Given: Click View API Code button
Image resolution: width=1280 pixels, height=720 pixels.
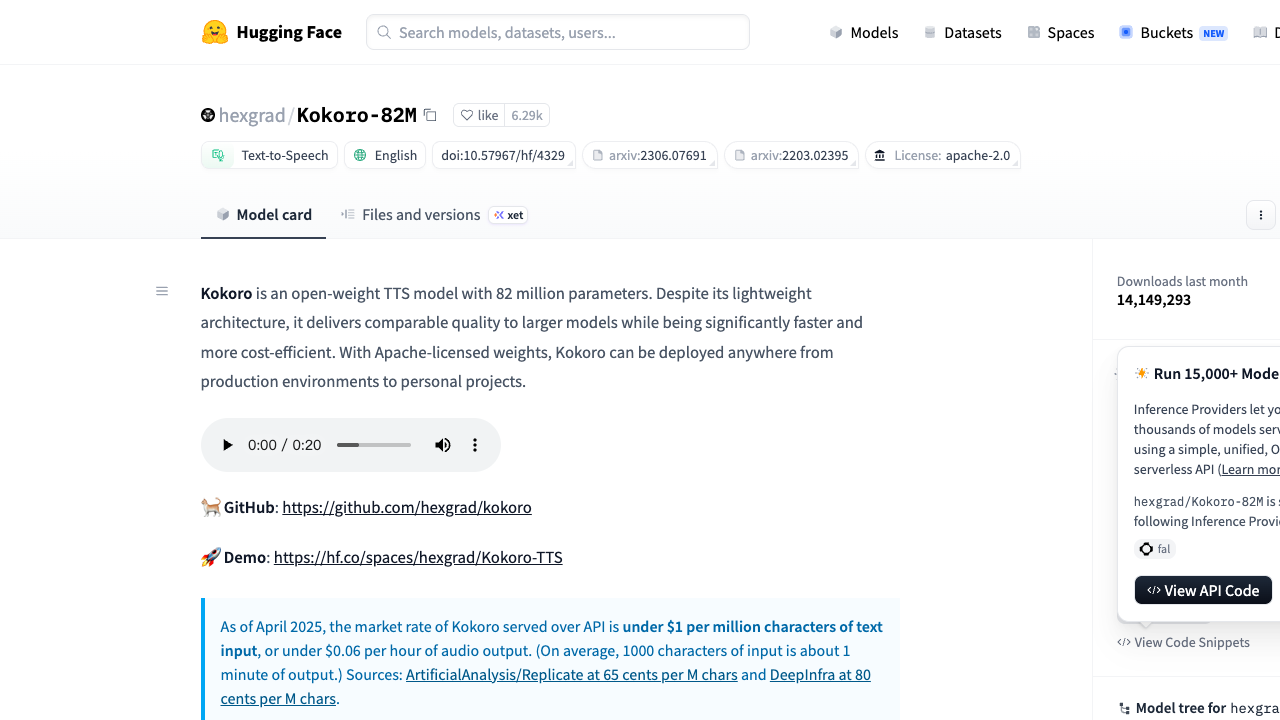Looking at the screenshot, I should click(x=1203, y=590).
